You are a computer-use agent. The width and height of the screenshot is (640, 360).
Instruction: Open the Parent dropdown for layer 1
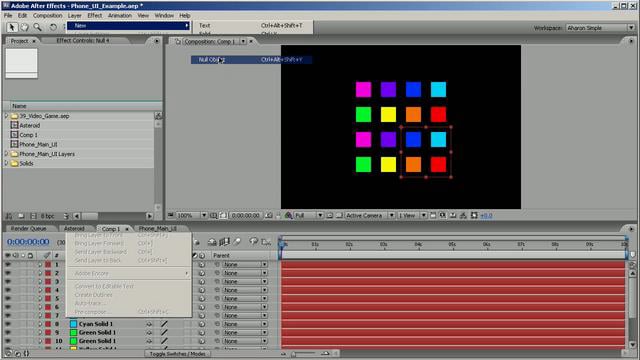(245, 264)
